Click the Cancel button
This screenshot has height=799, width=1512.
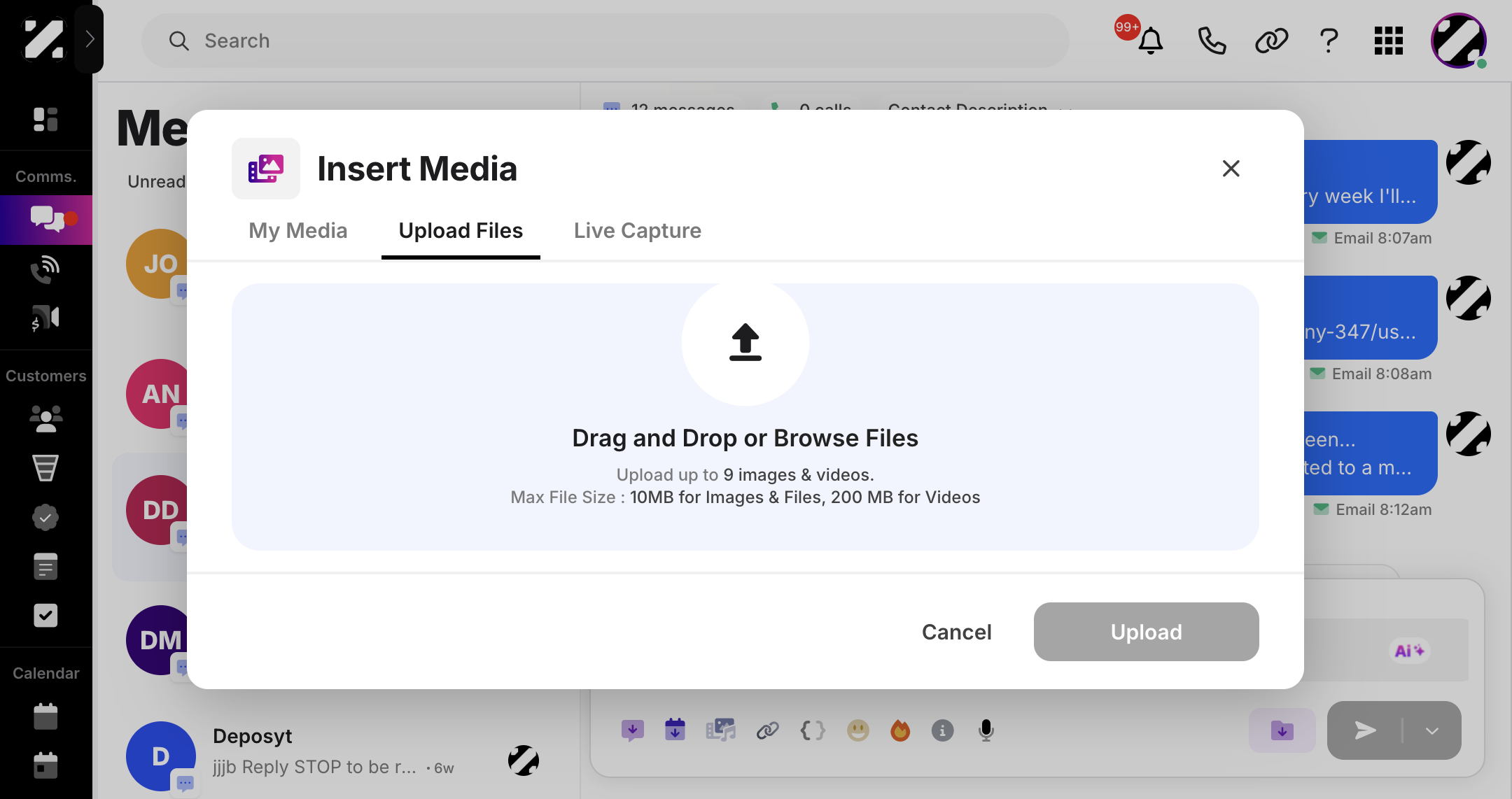956,632
